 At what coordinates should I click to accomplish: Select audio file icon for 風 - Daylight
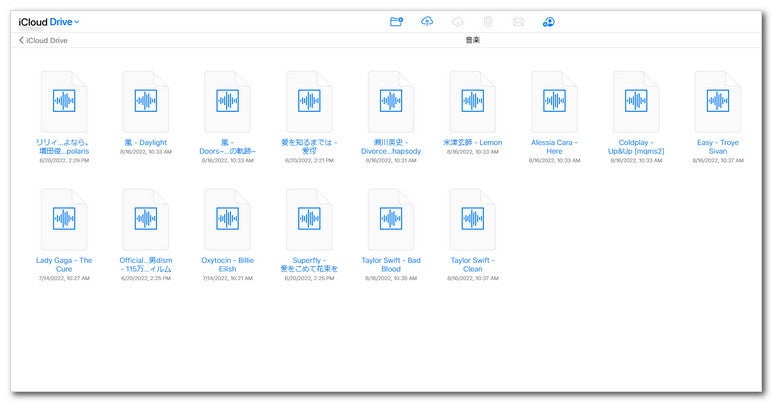[146, 102]
